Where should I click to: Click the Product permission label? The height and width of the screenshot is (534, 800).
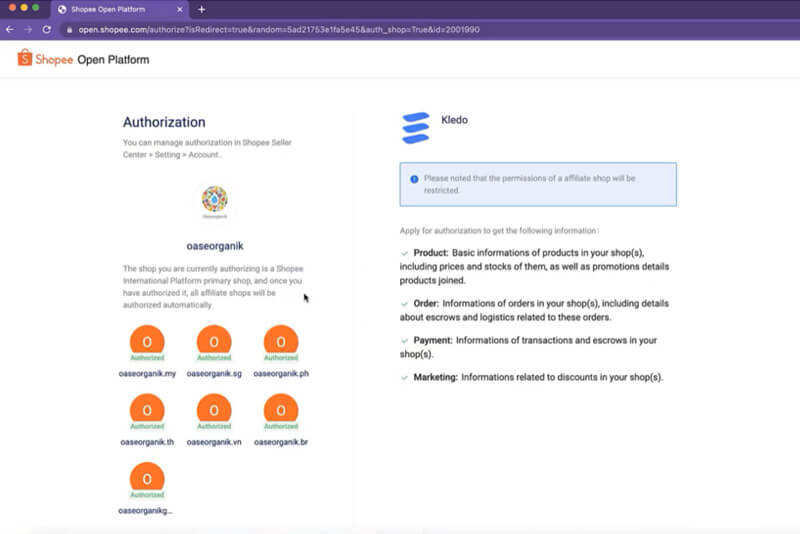(431, 253)
